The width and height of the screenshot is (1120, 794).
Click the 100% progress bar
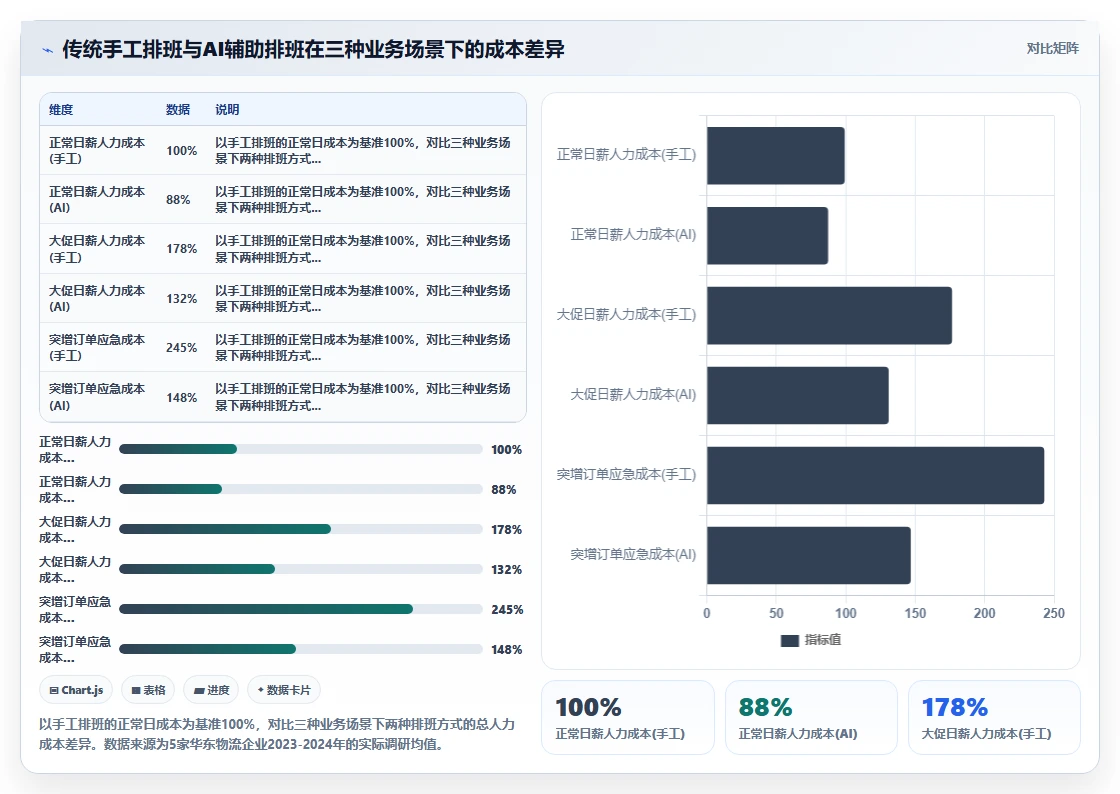pos(301,449)
